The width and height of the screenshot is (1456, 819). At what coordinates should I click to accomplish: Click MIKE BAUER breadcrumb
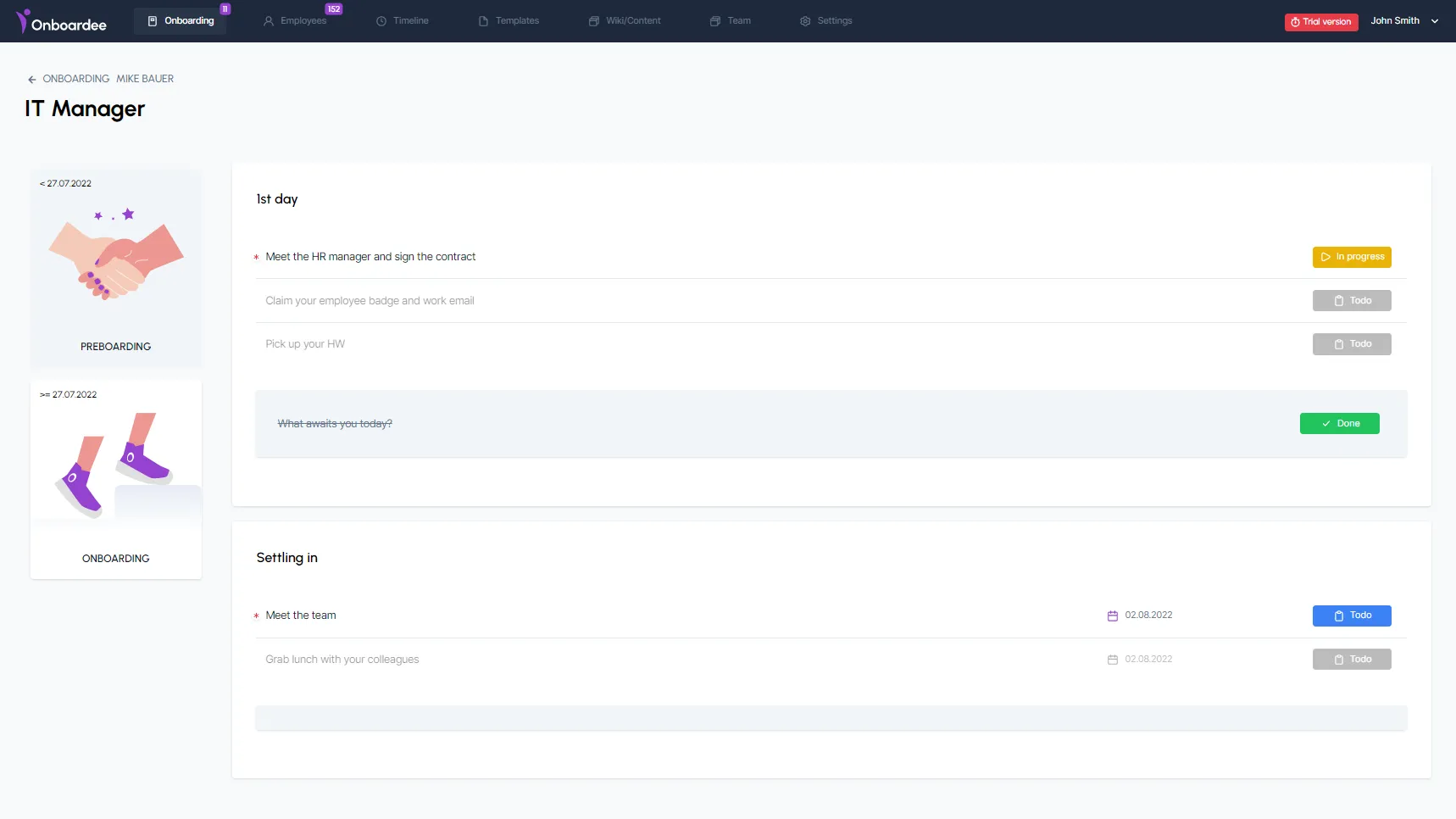tap(145, 79)
